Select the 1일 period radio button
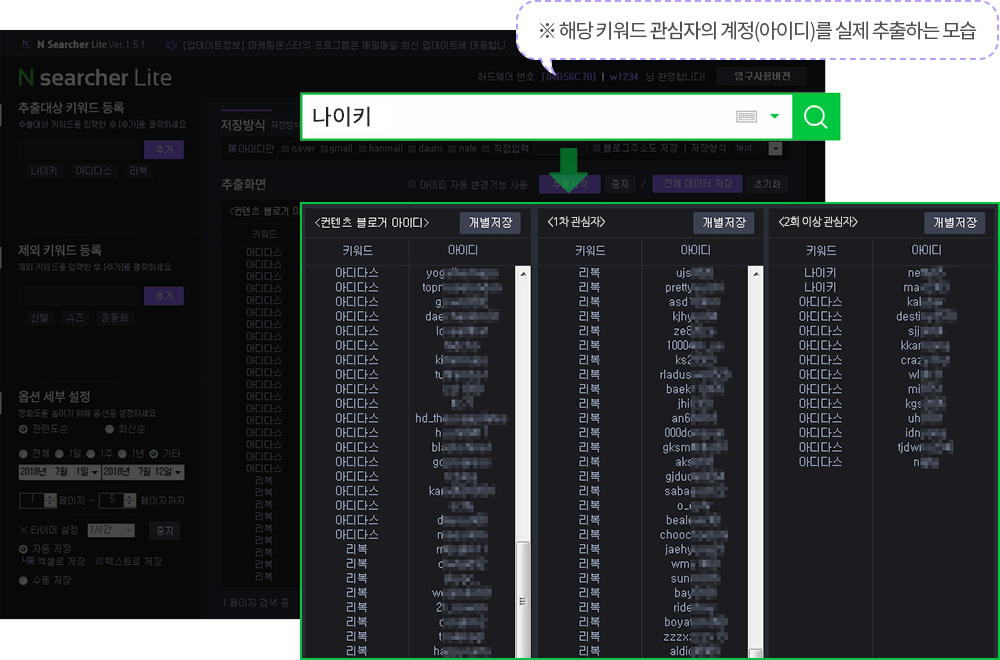 [59, 454]
